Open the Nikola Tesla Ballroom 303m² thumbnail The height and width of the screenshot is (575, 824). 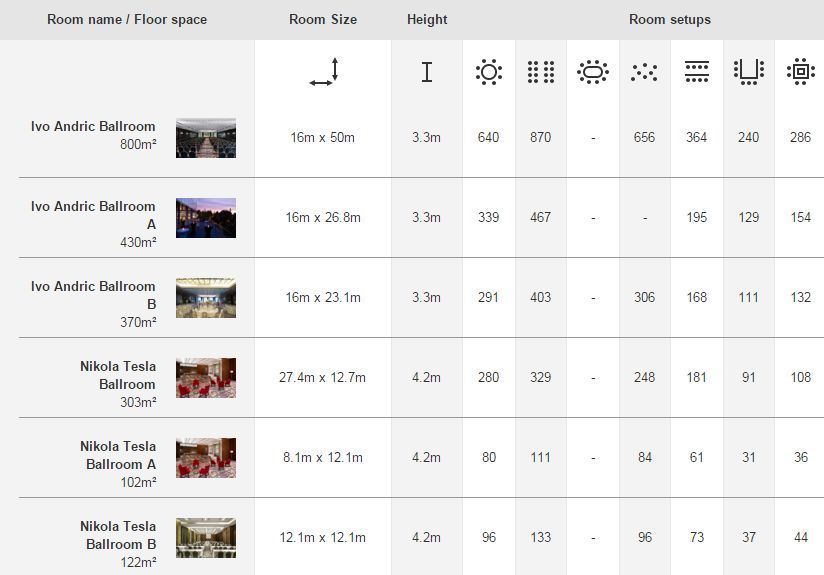206,378
